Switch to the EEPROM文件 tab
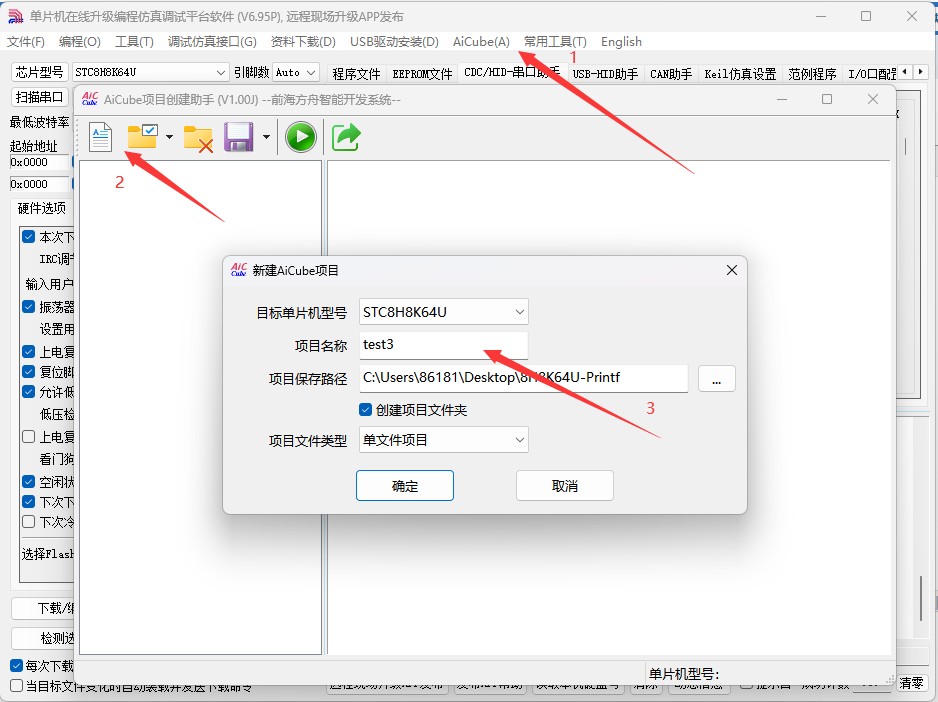 point(422,74)
